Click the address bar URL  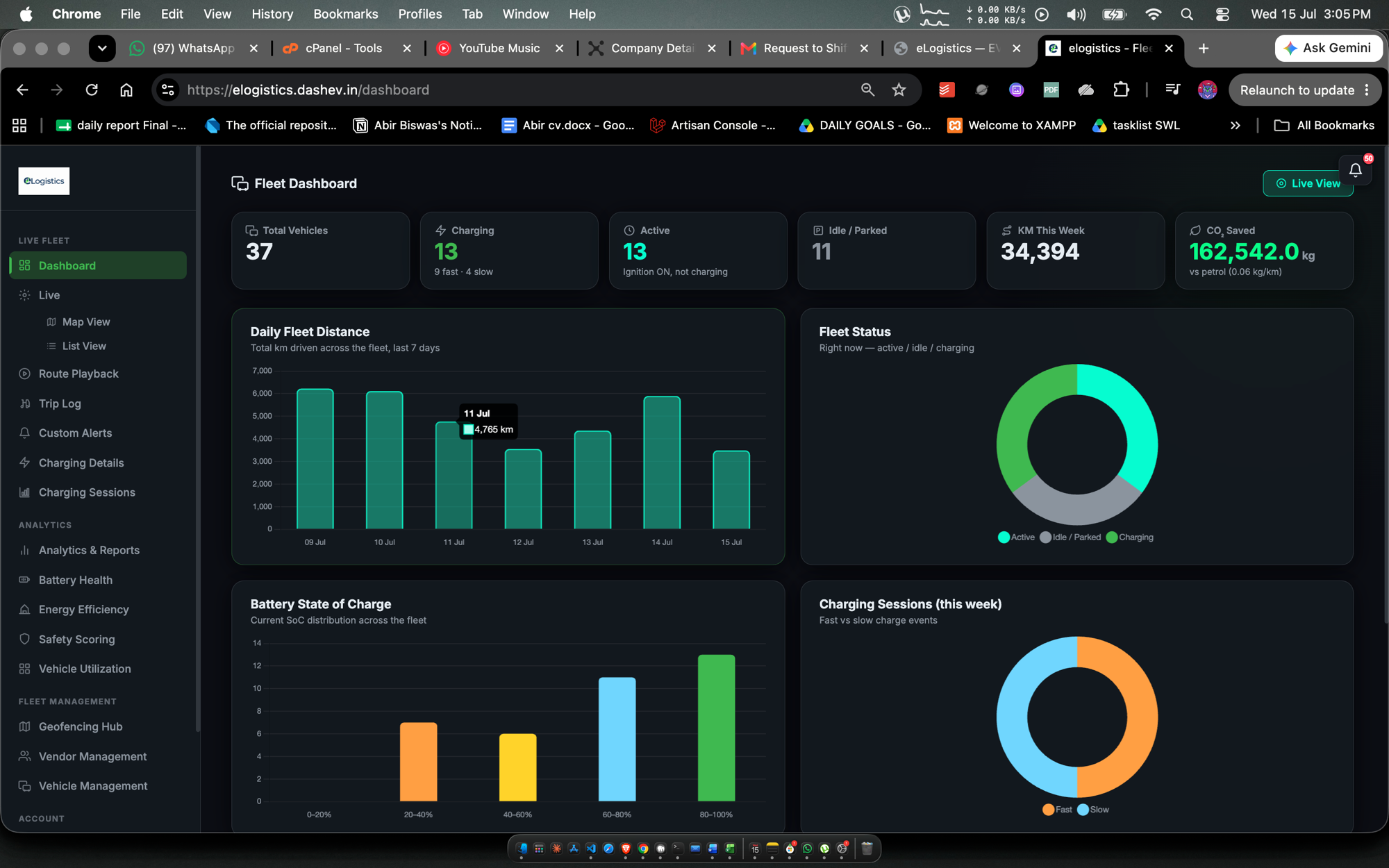[x=308, y=90]
